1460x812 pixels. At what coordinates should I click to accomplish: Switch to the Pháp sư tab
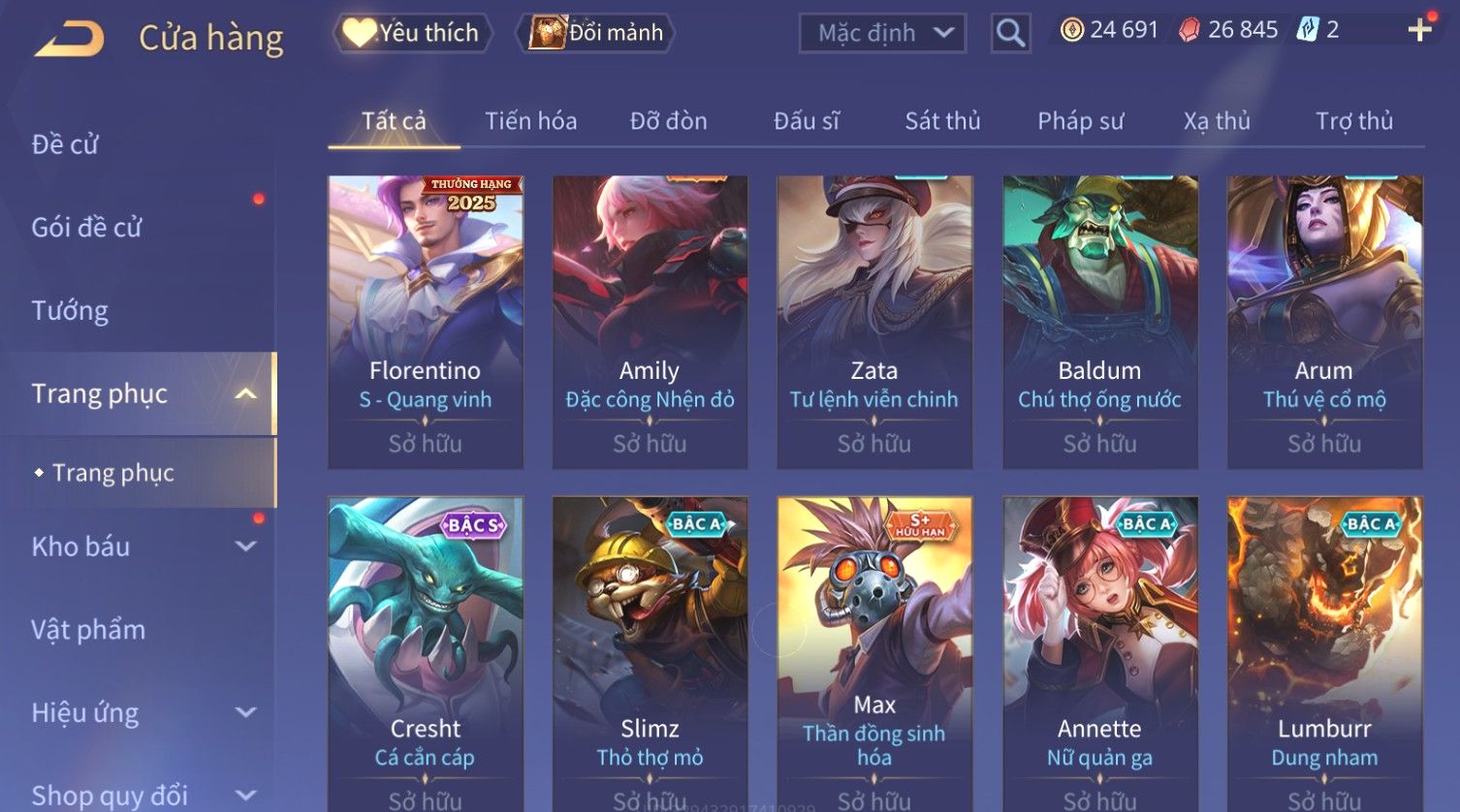coord(1080,121)
